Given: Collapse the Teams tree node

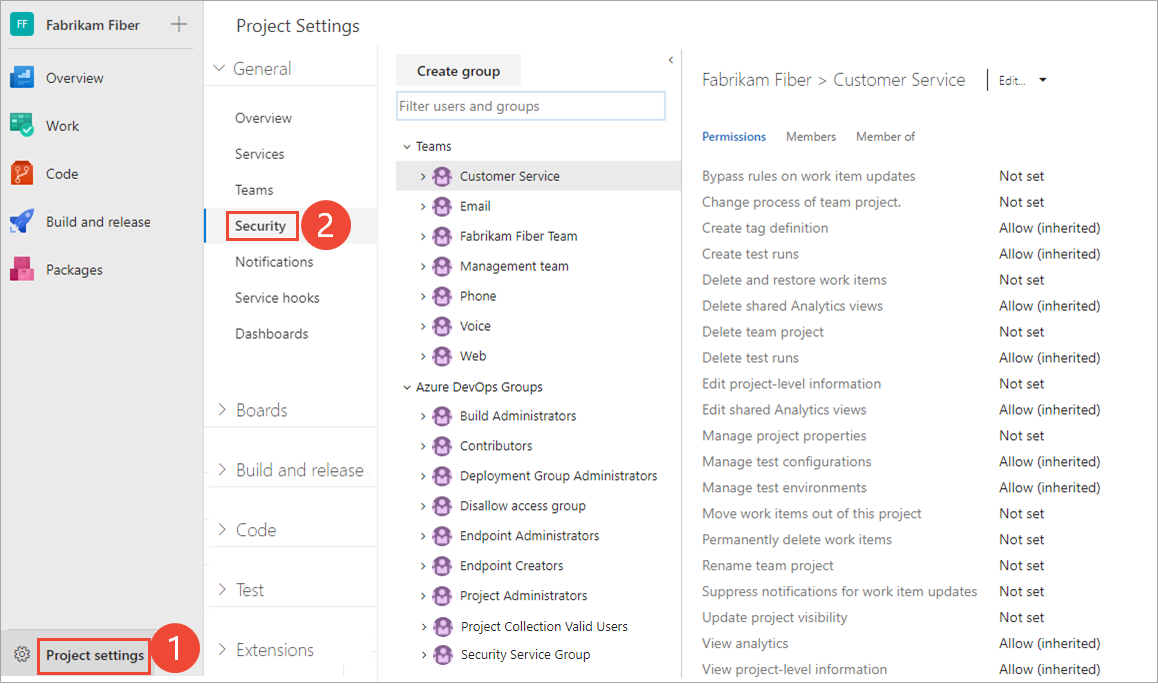Looking at the screenshot, I should tap(407, 147).
